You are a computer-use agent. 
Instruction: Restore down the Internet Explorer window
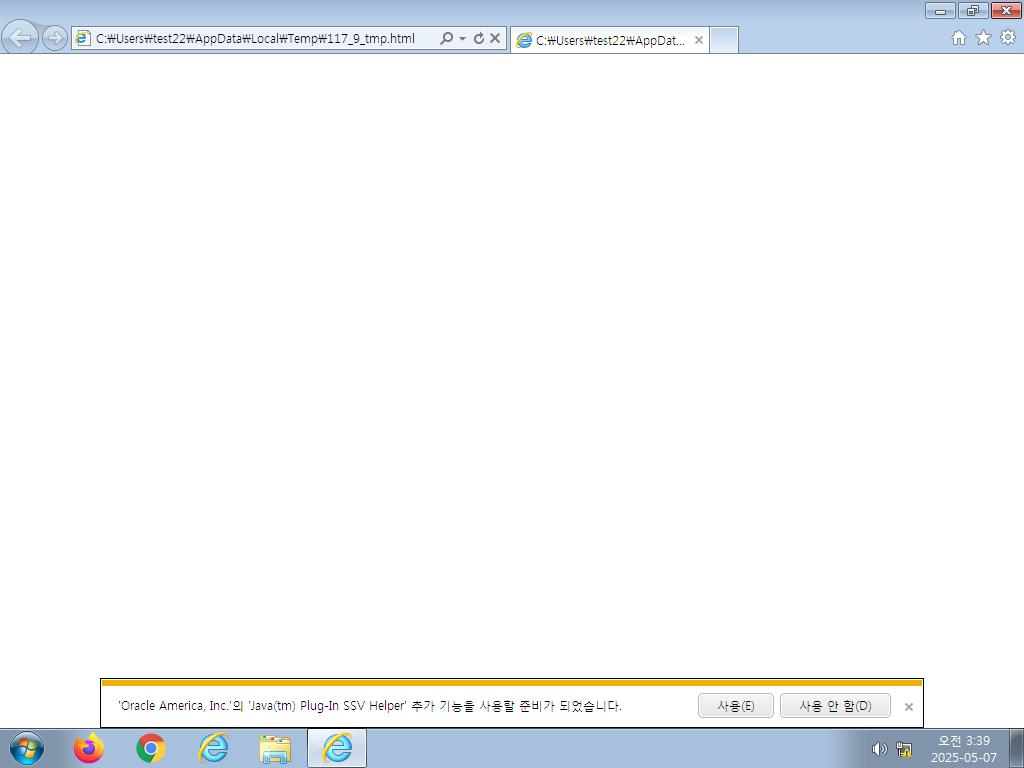[x=973, y=10]
